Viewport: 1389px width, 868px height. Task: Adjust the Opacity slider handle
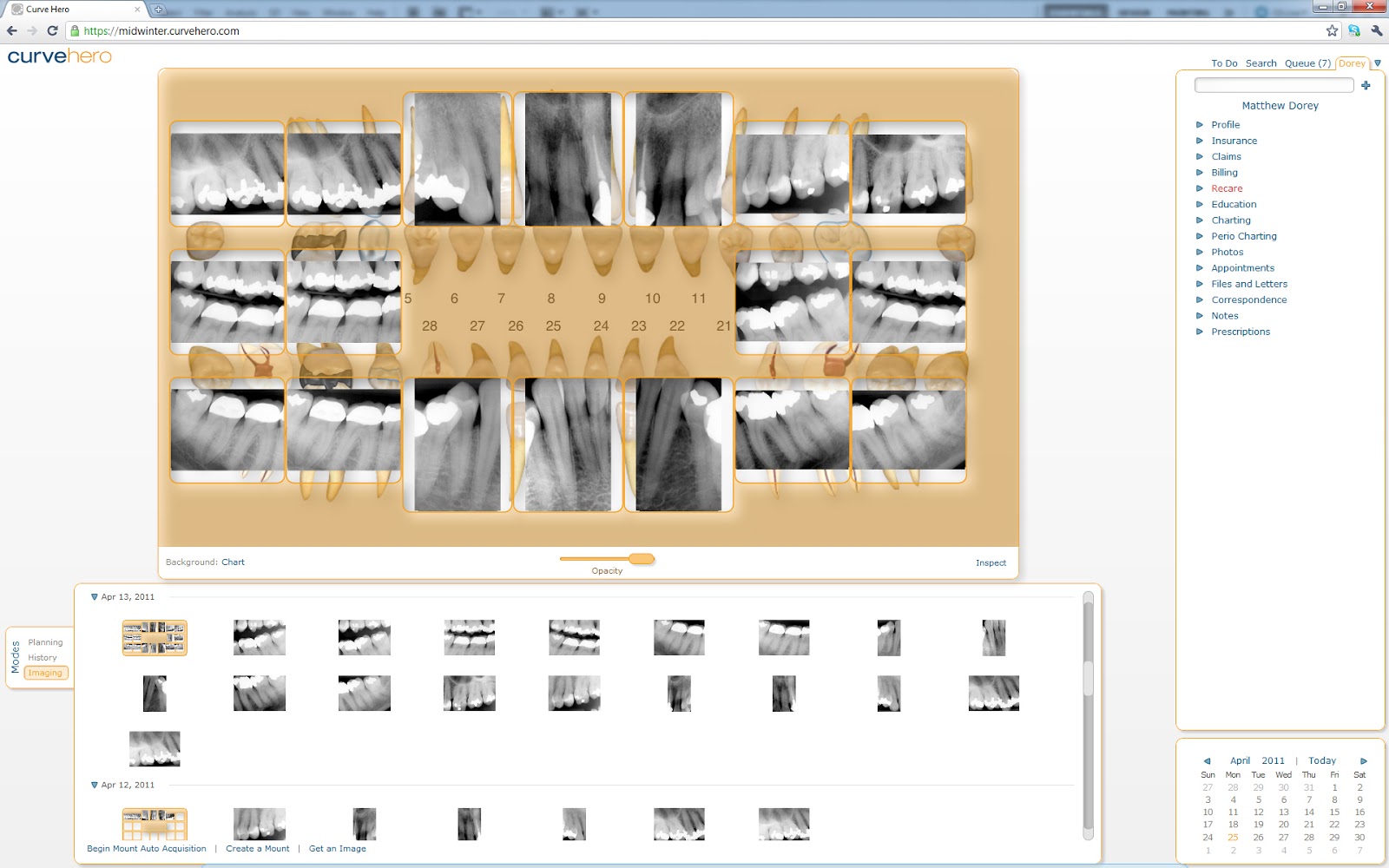[x=643, y=560]
